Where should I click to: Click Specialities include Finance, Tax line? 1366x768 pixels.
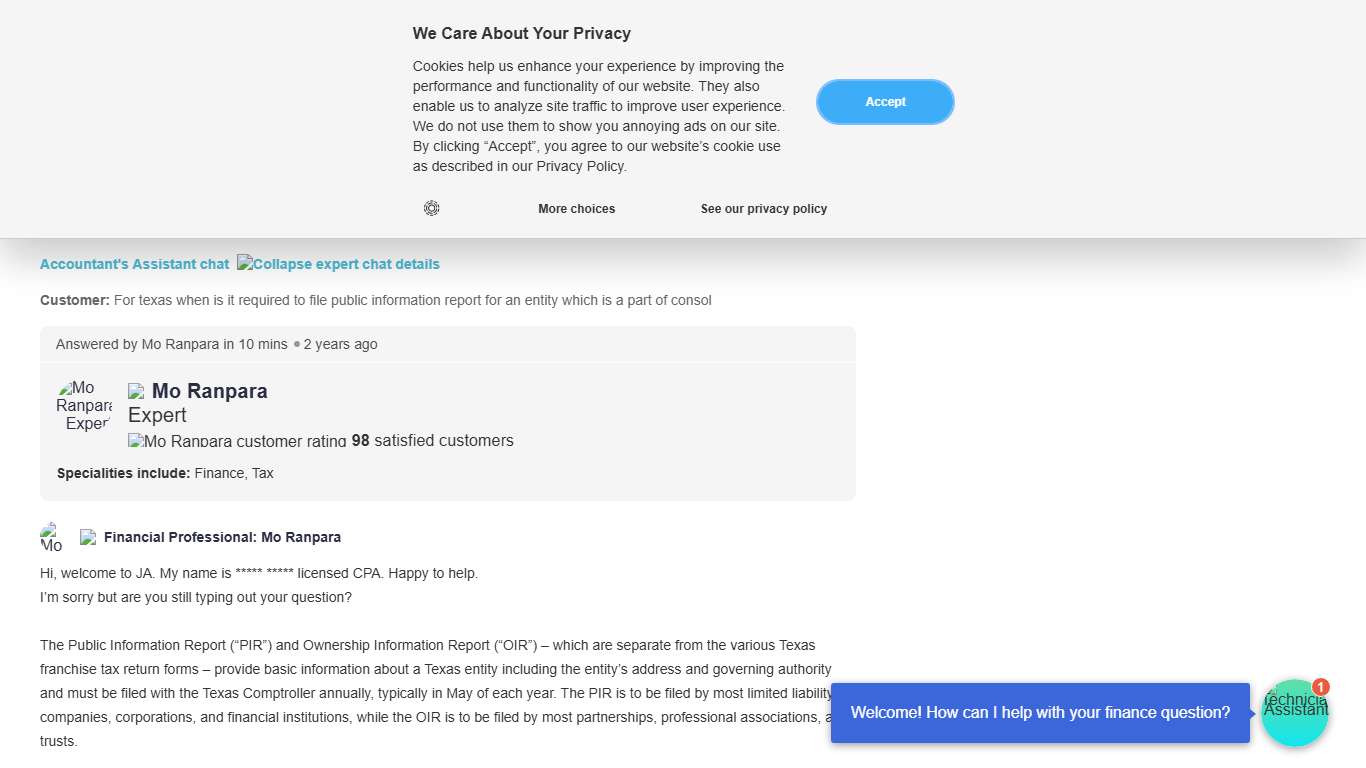[165, 473]
